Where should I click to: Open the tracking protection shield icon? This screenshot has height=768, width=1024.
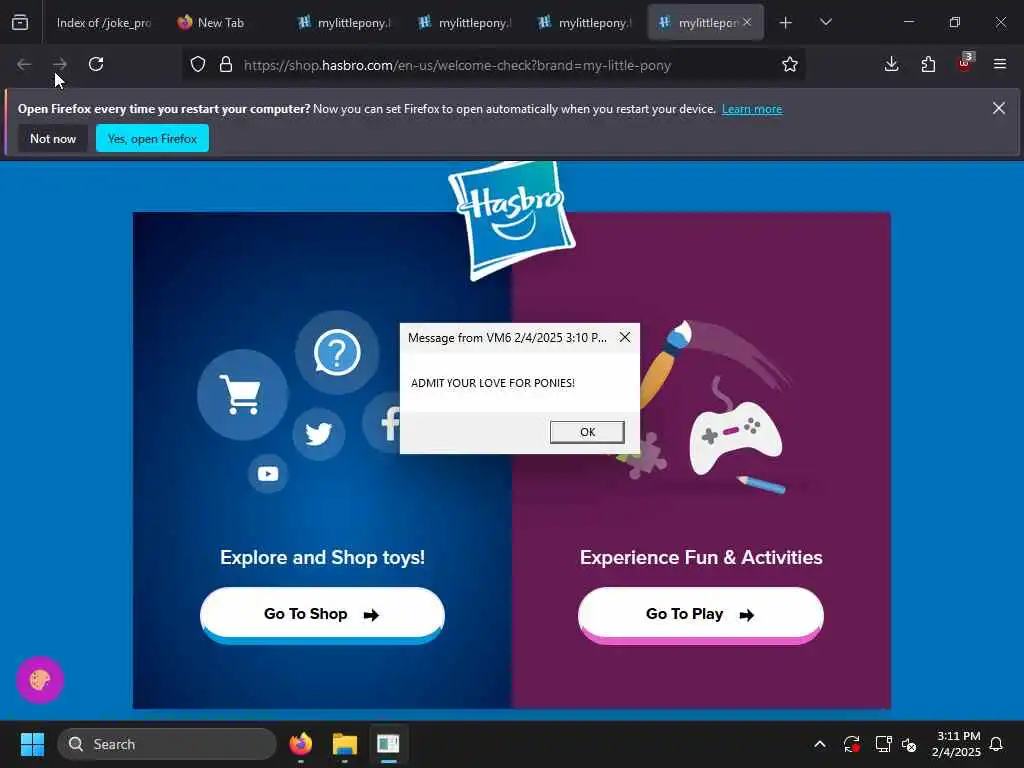[x=198, y=65]
